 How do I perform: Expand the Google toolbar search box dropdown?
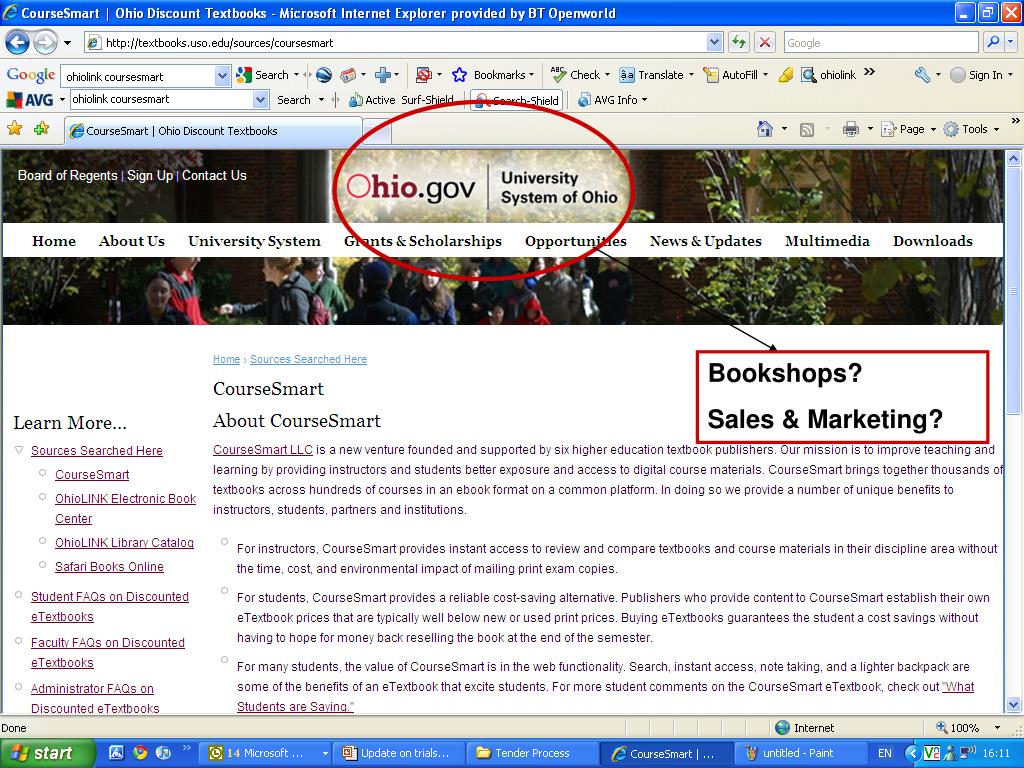click(222, 76)
